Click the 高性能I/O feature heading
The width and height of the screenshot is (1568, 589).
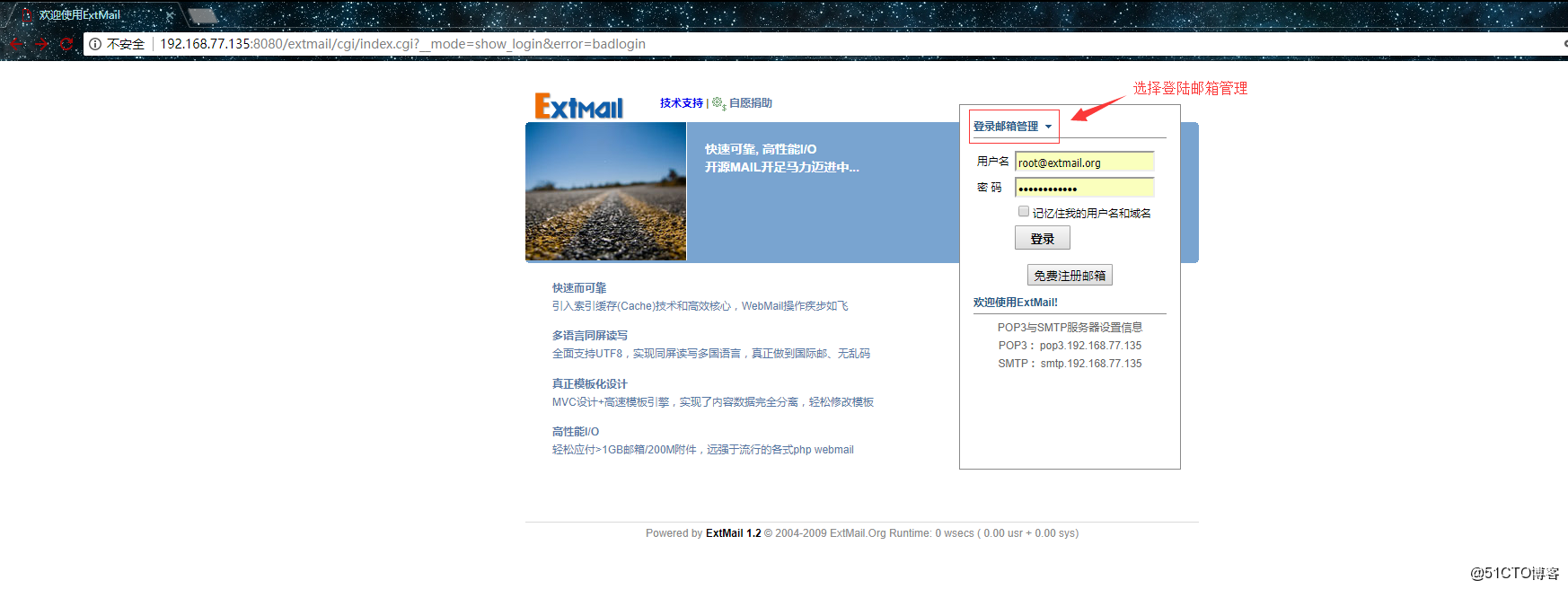point(576,432)
